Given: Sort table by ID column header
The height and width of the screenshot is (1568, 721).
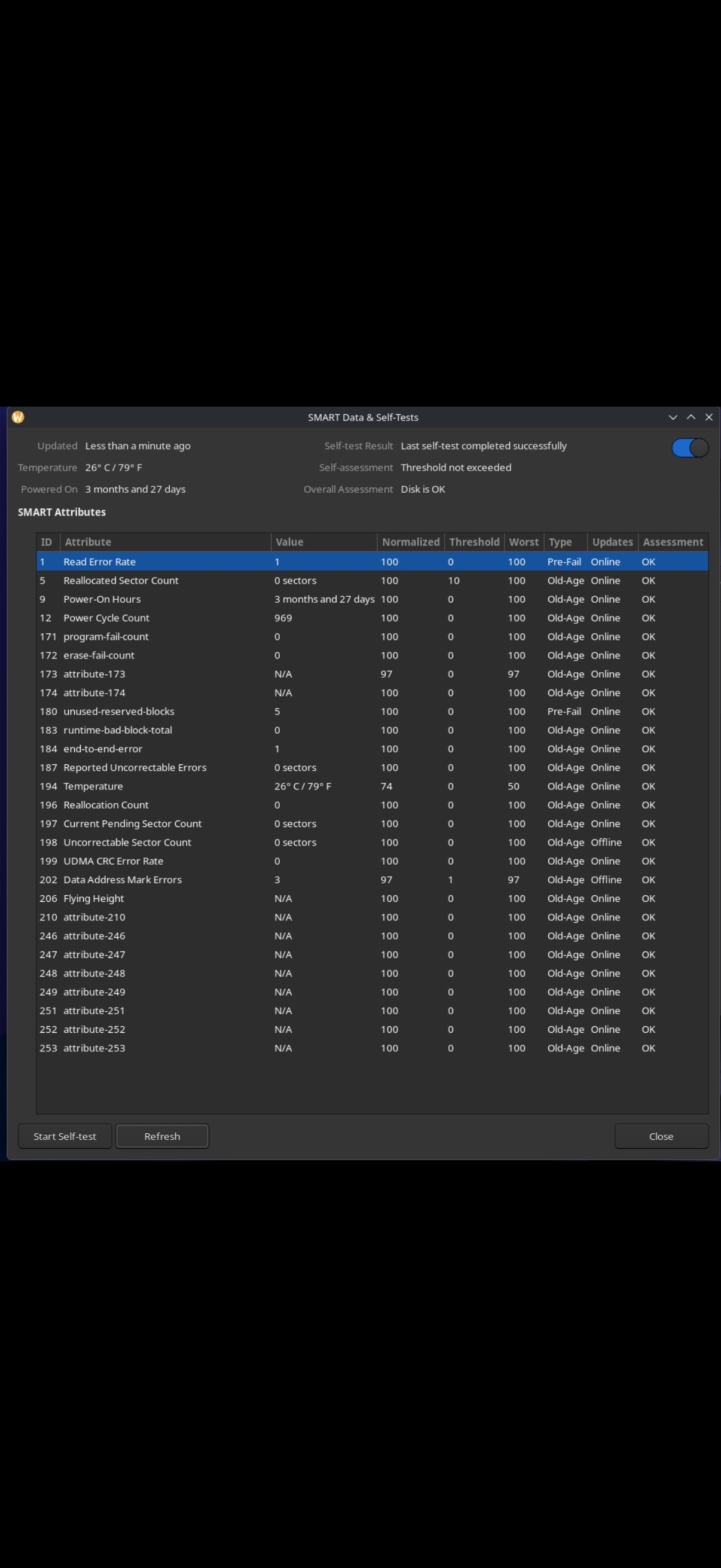Looking at the screenshot, I should click(x=47, y=542).
